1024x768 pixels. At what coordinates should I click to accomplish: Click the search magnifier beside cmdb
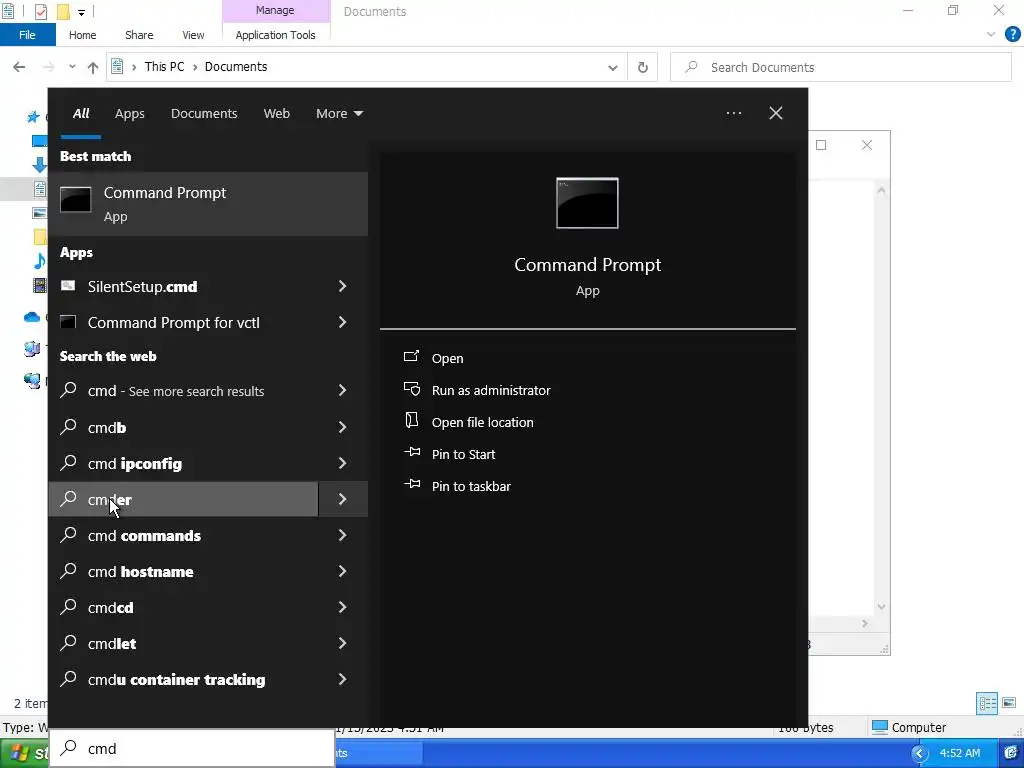[68, 426]
